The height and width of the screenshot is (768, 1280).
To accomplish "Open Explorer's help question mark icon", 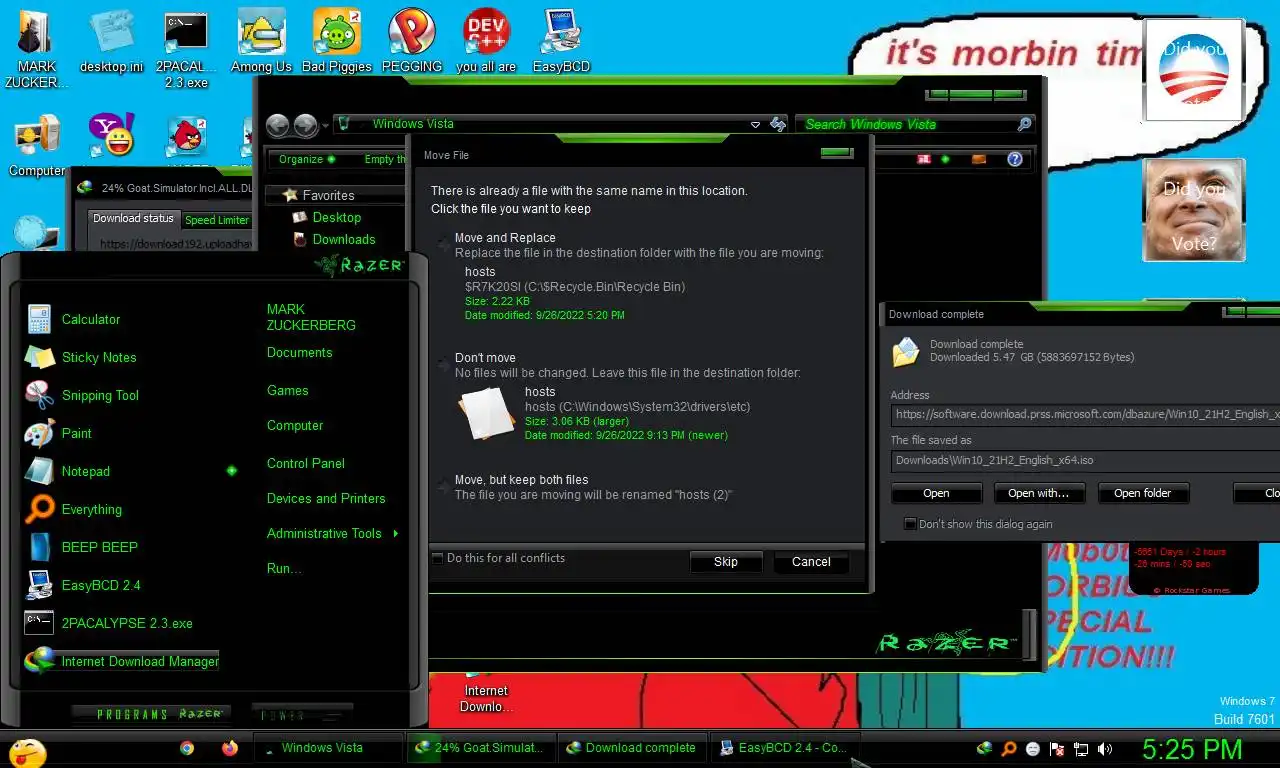I will tap(1015, 159).
